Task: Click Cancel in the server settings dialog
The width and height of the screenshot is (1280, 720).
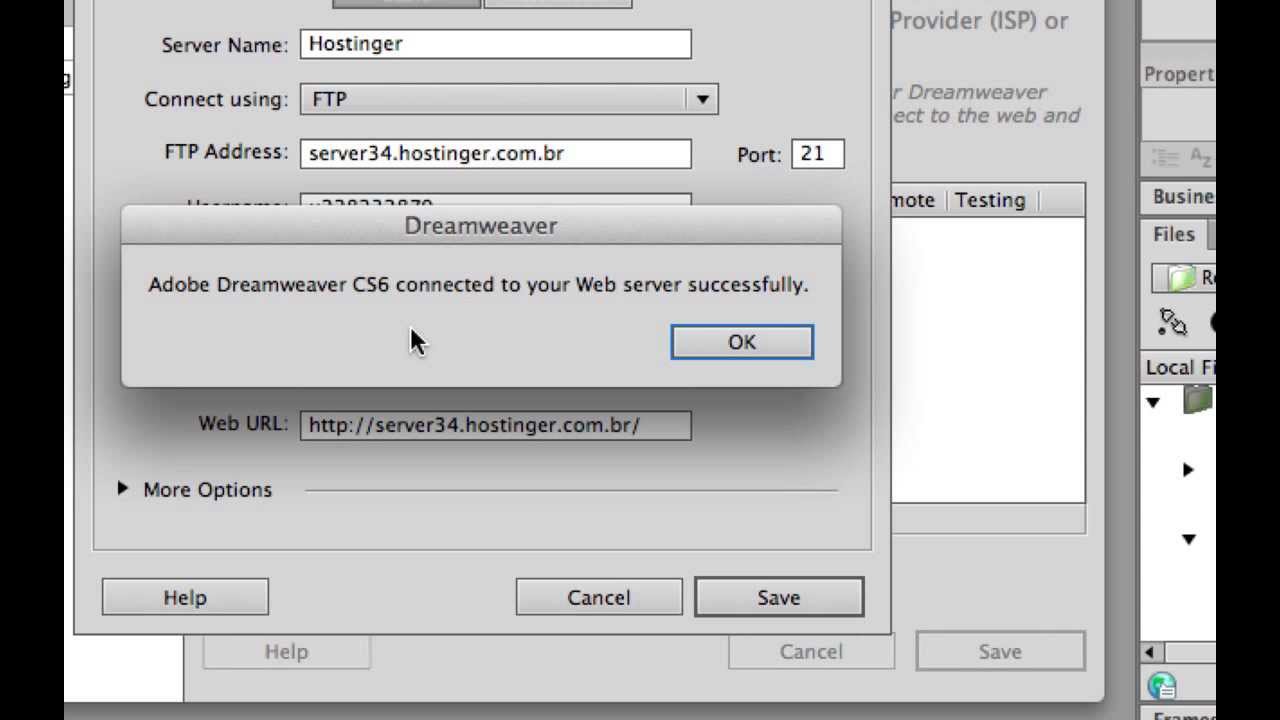Action: pos(599,597)
